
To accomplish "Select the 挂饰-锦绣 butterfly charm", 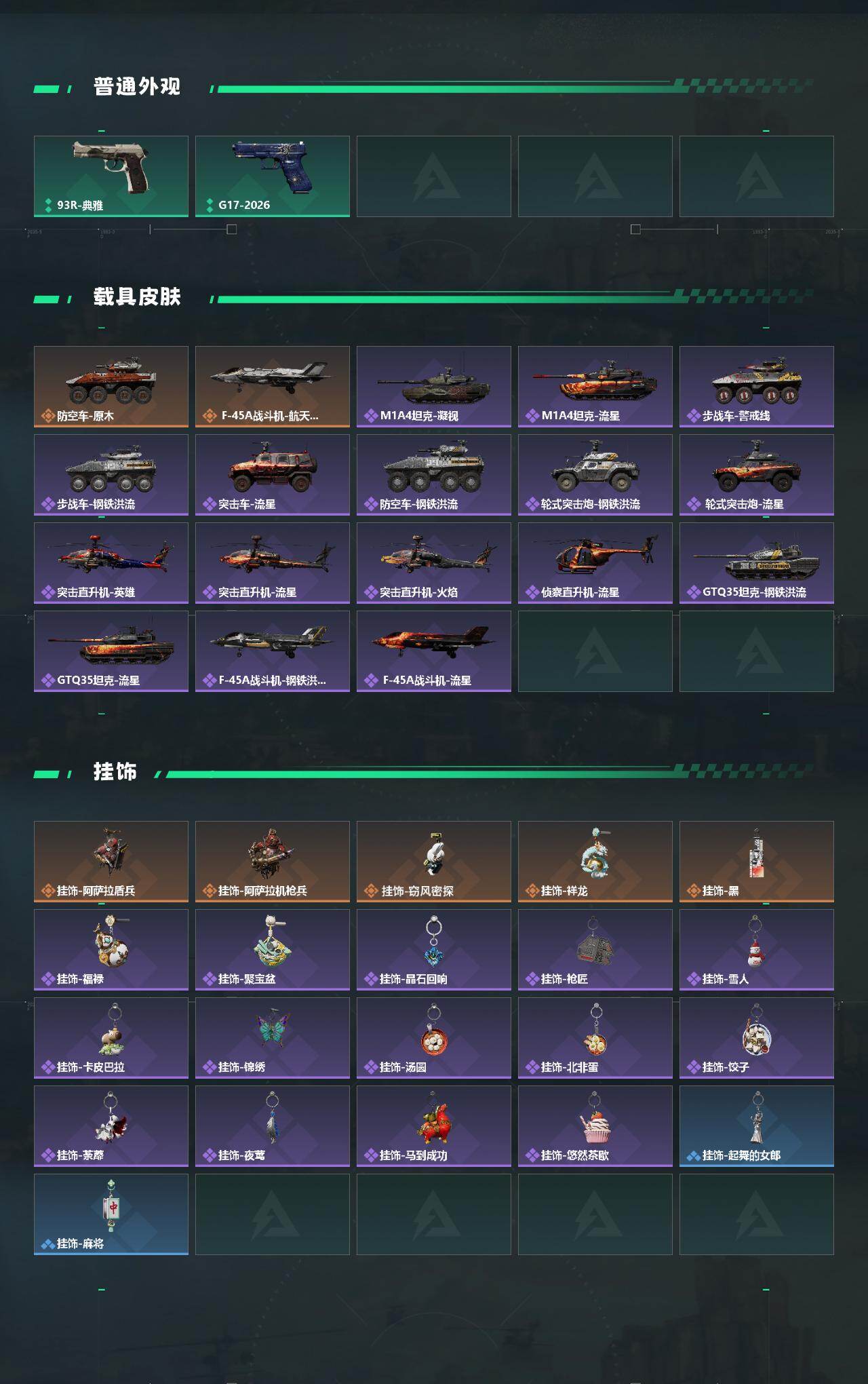I will pos(273,1038).
